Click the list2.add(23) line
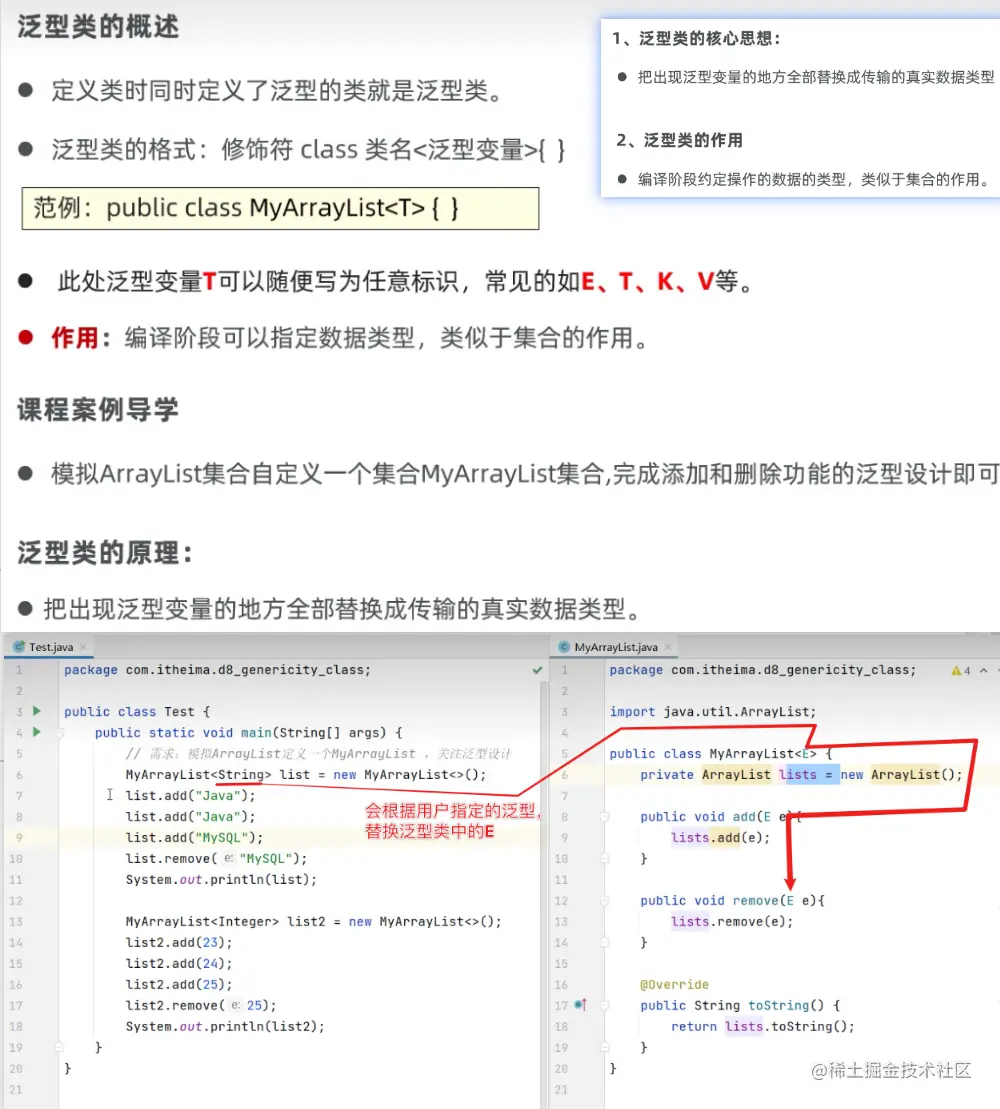The width and height of the screenshot is (1000, 1109). (178, 942)
